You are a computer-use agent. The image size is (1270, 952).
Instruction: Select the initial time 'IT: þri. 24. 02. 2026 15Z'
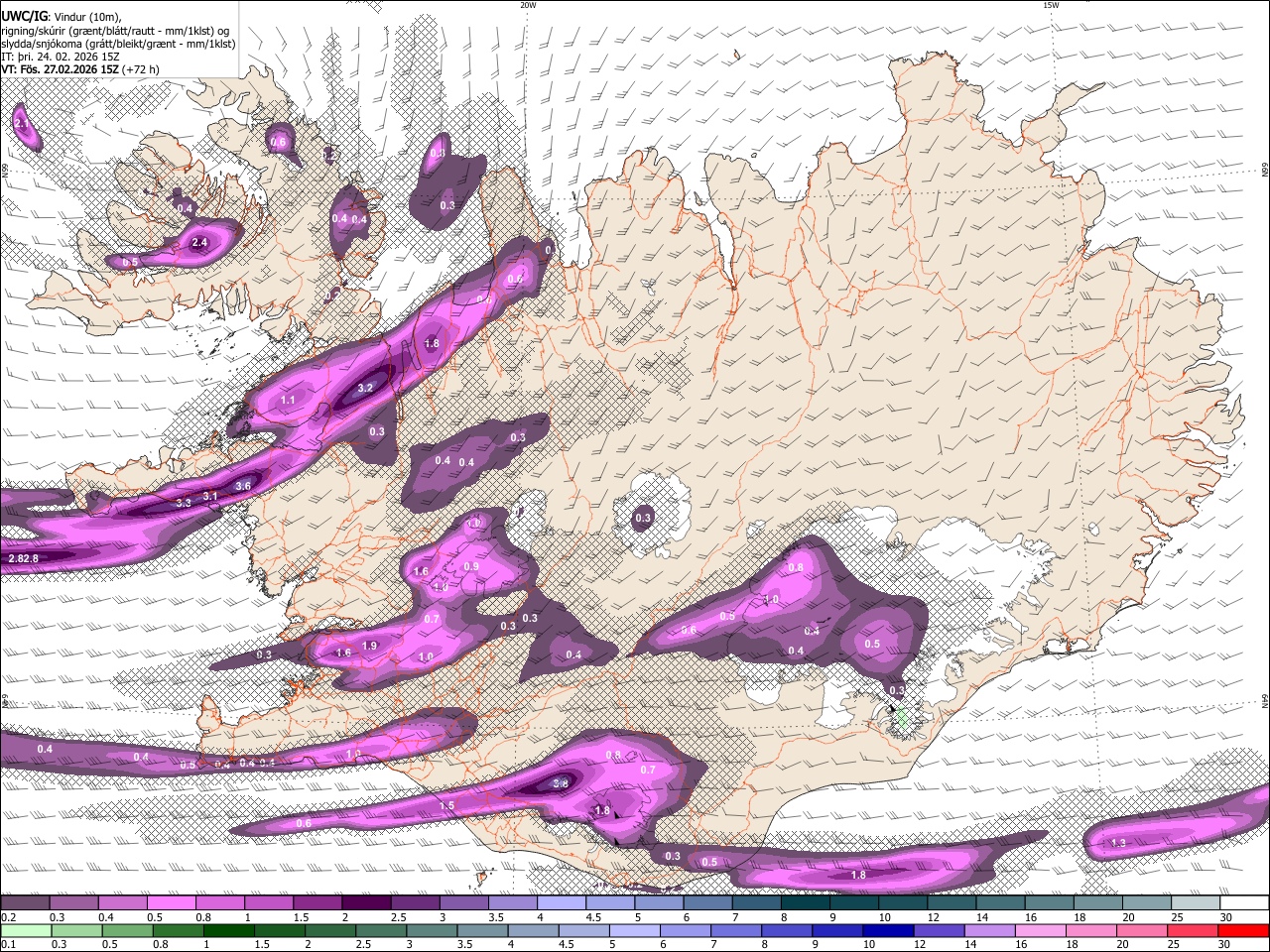tap(61, 57)
